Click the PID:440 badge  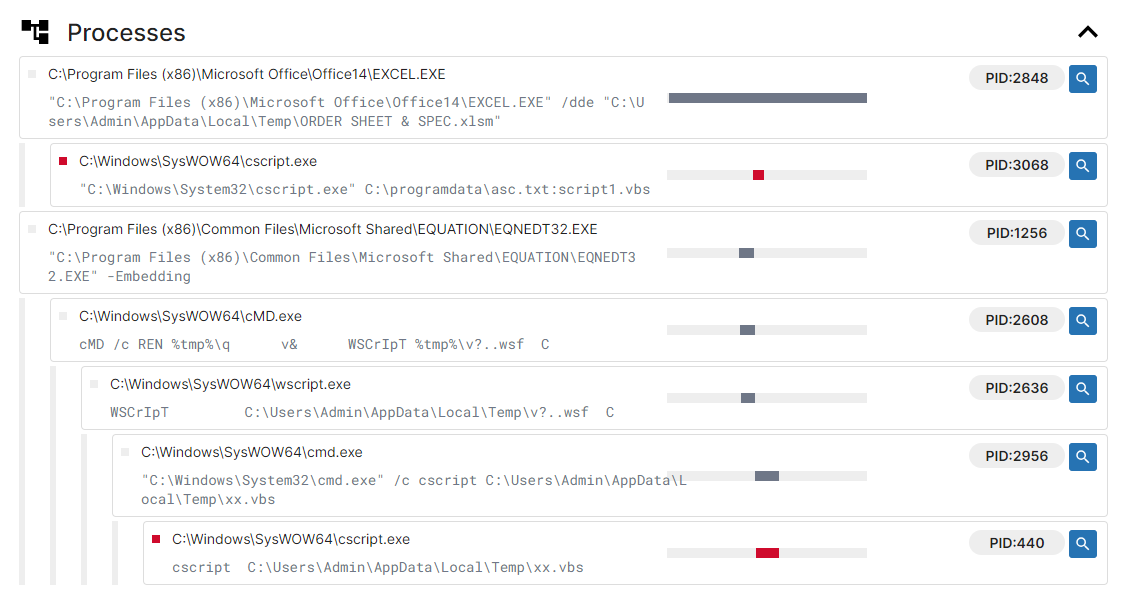1016,543
